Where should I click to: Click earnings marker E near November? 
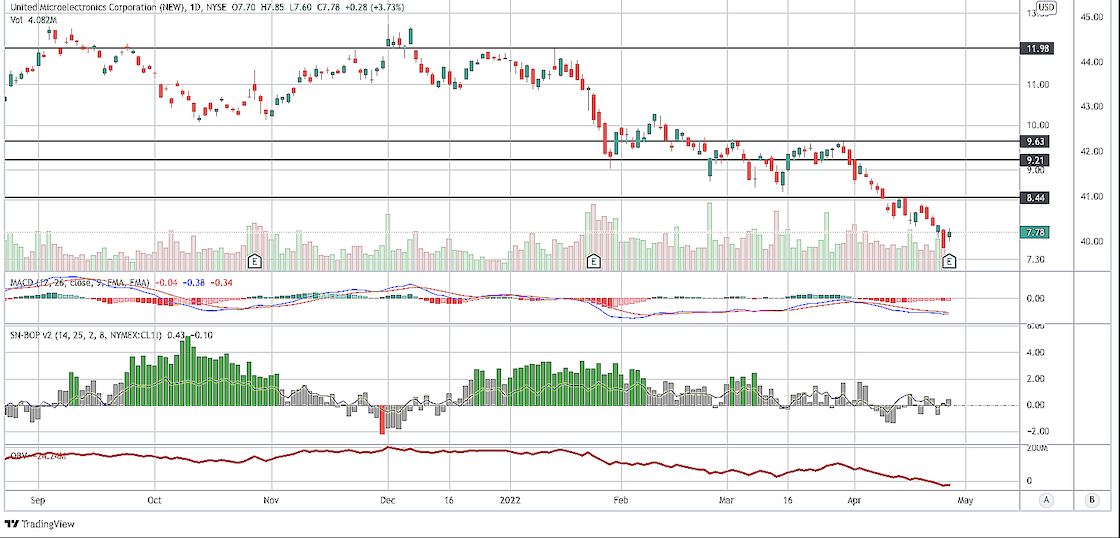[x=253, y=262]
